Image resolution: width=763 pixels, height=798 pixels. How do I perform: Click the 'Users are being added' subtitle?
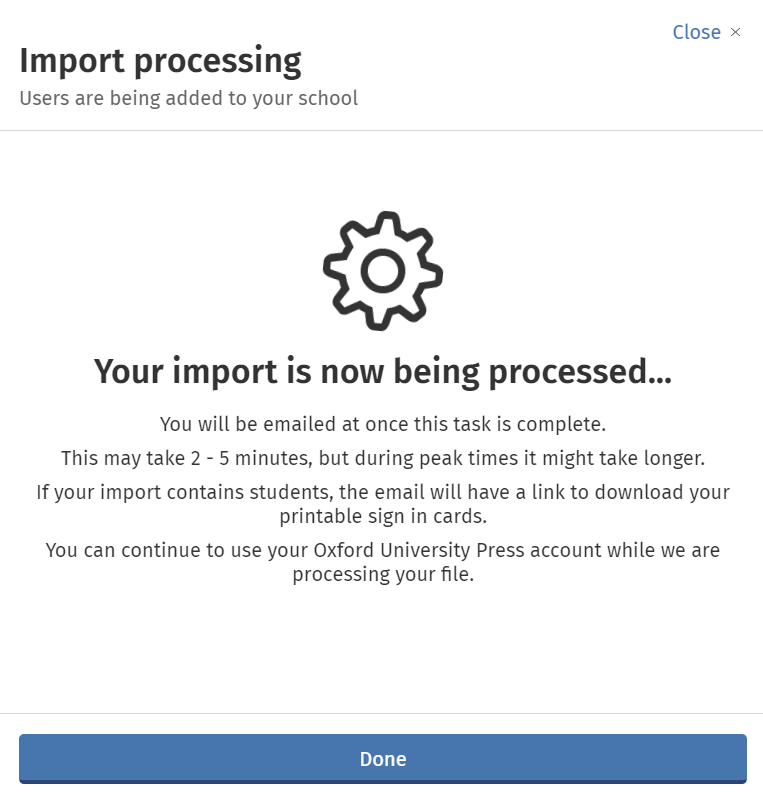tap(188, 98)
